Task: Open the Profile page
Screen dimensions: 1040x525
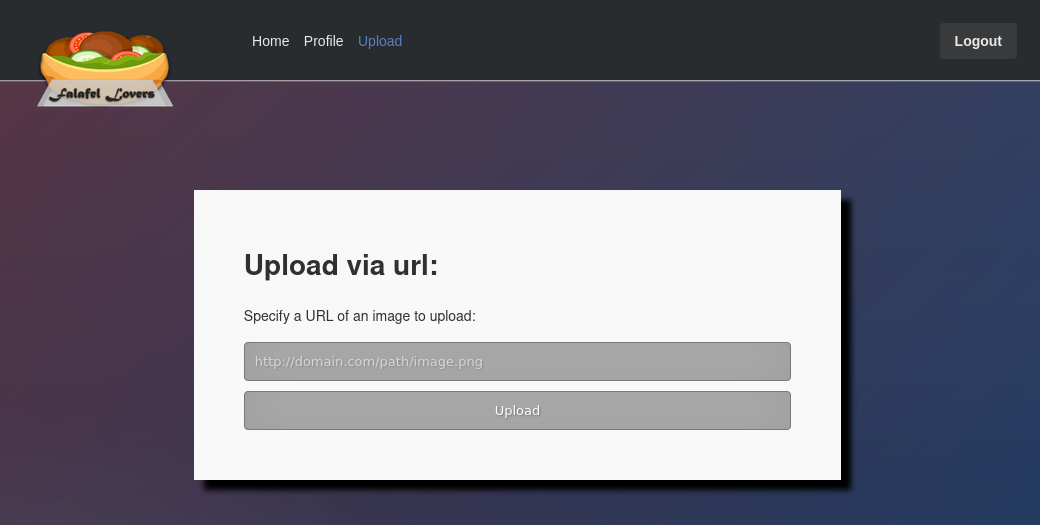Action: pos(323,41)
